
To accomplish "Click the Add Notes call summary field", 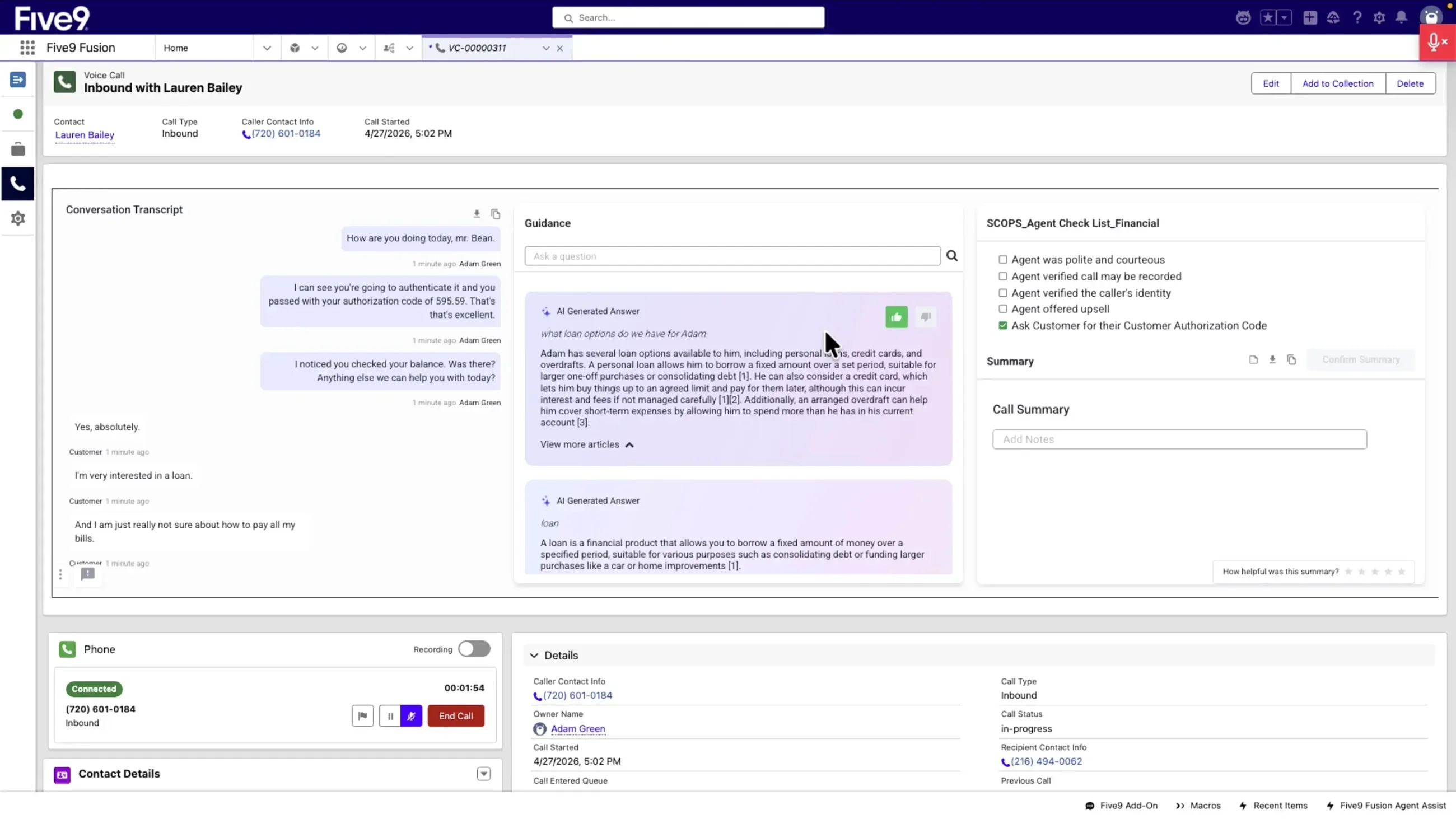I will 1179,439.
